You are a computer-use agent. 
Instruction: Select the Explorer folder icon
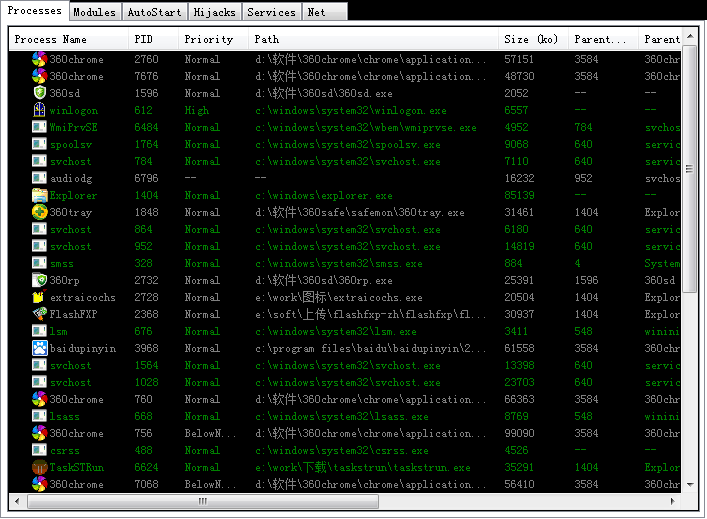click(x=40, y=195)
